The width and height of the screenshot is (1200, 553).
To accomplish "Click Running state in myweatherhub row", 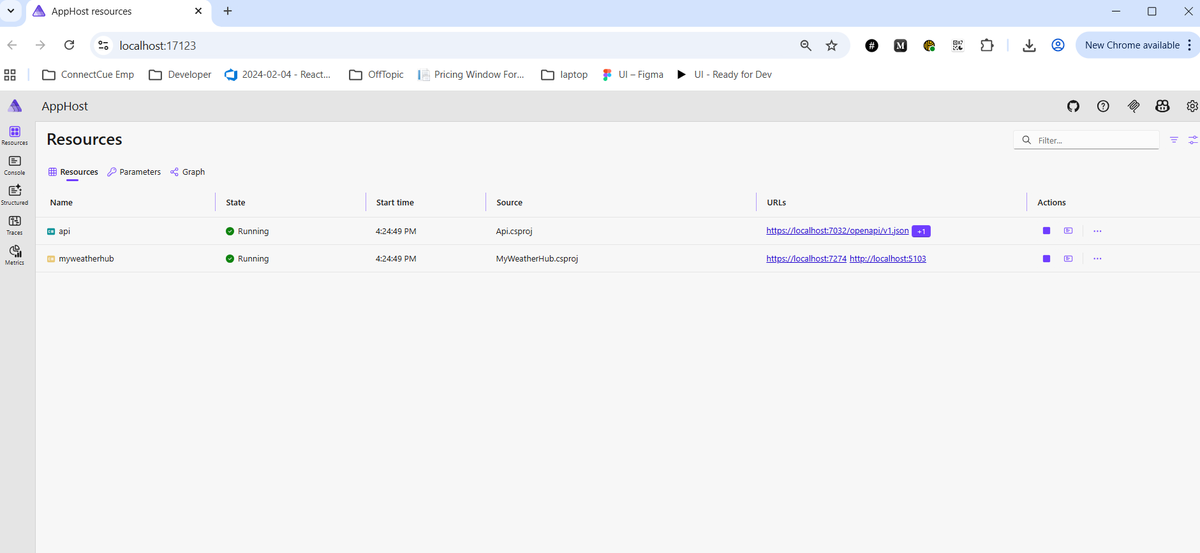I will pyautogui.click(x=247, y=259).
